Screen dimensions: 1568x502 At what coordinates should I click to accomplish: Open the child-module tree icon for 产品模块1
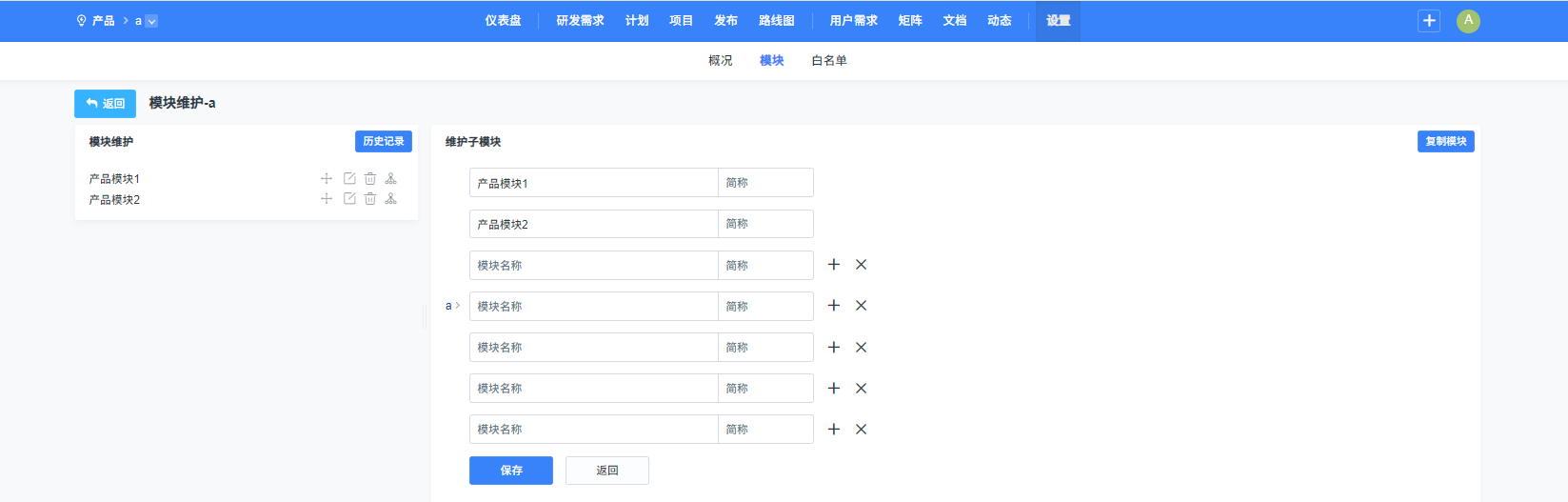click(390, 178)
